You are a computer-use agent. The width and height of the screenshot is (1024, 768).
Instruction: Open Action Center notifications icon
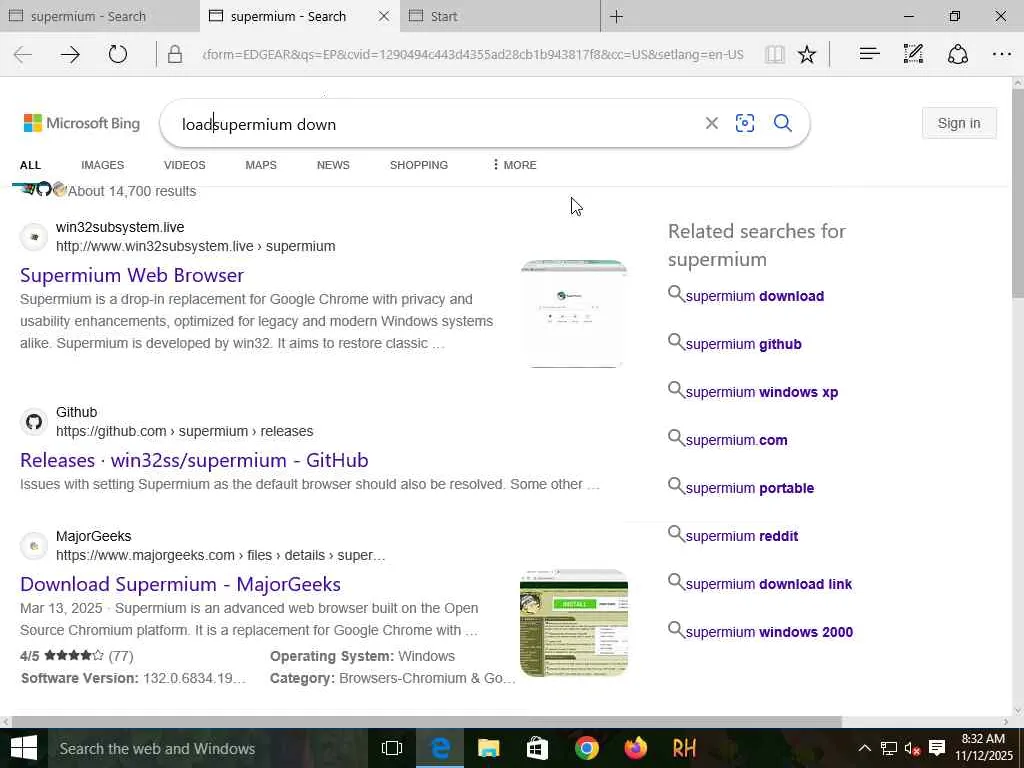click(937, 748)
